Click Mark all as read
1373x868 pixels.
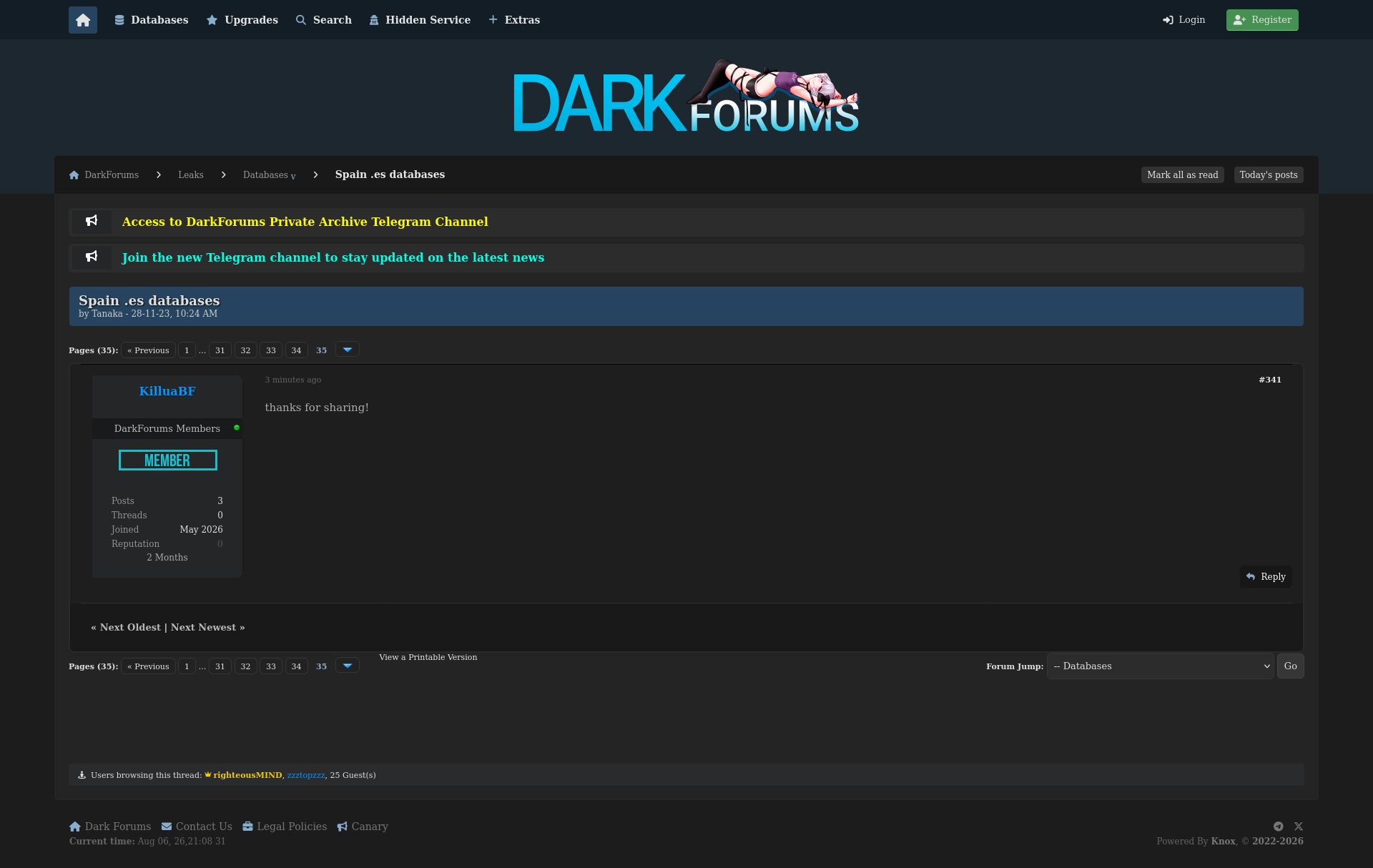1183,175
